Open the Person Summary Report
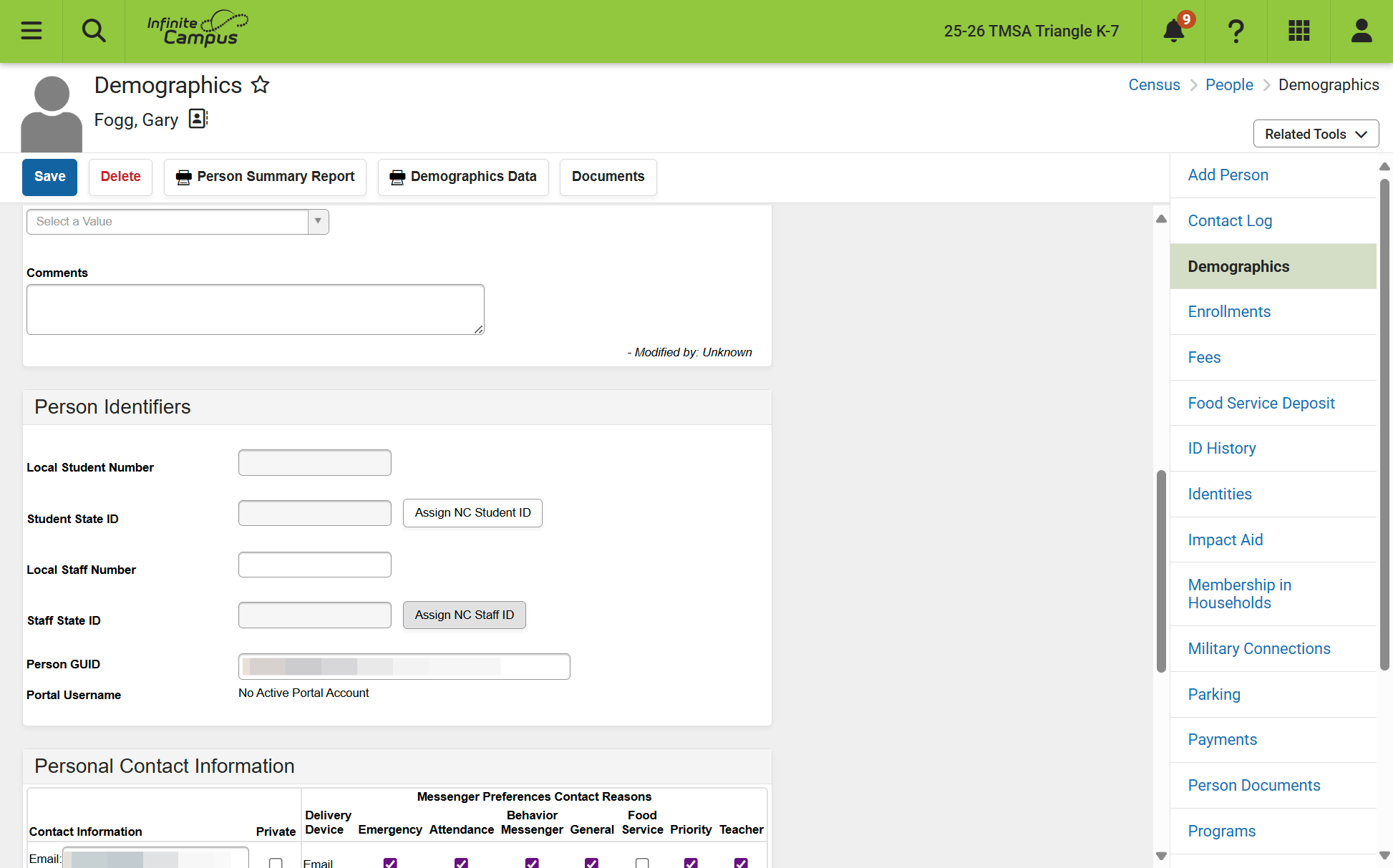Image resolution: width=1393 pixels, height=868 pixels. click(x=265, y=177)
